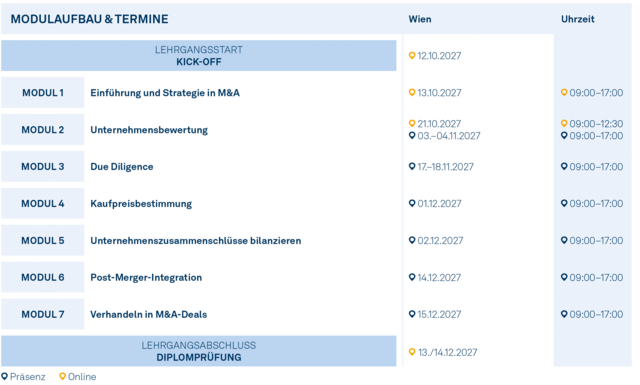Click the date text 21.10.2027
640x385 pixels.
click(439, 124)
